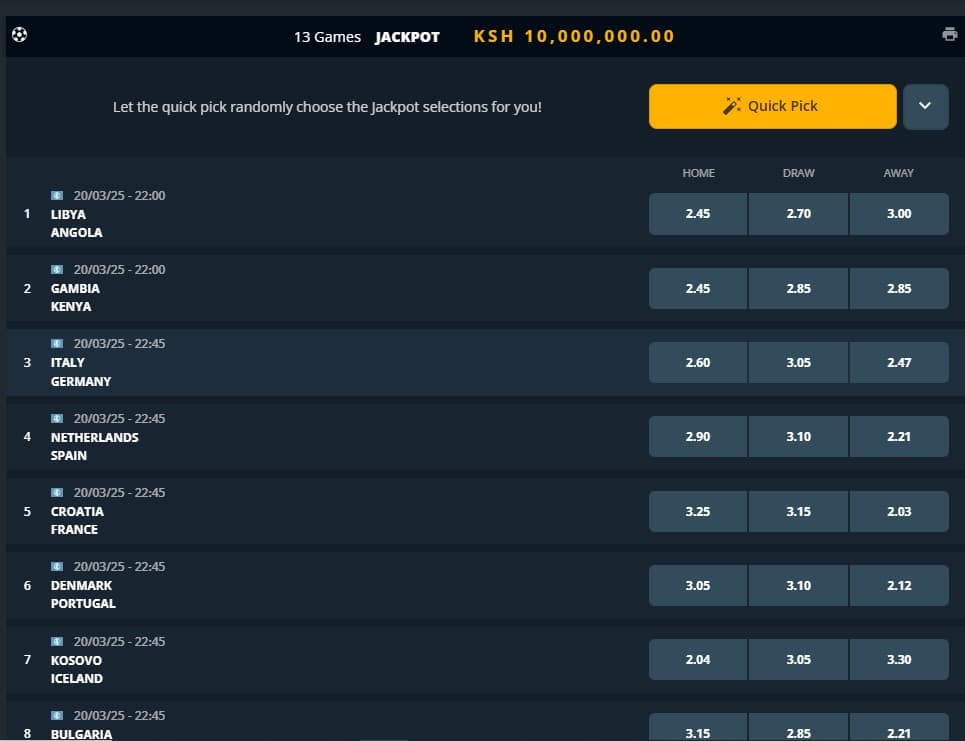Click the magic wand icon on Quick Pick

[x=730, y=106]
